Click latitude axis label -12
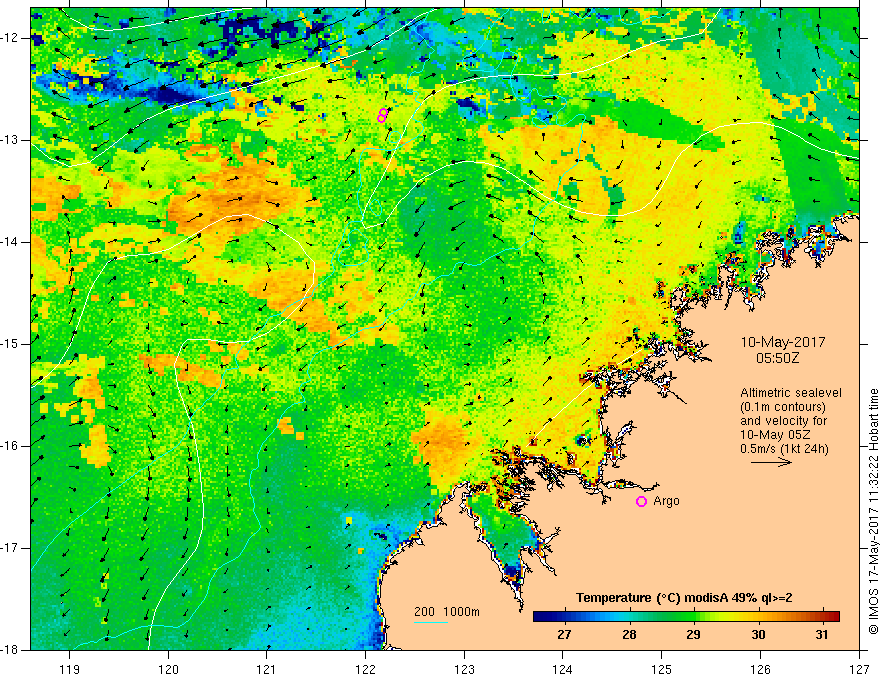 (x=10, y=38)
